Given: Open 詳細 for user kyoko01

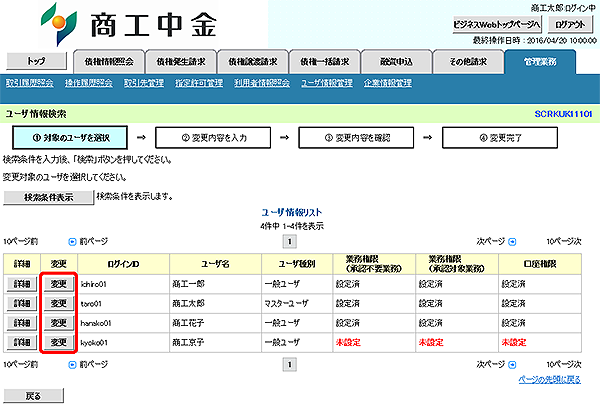Looking at the screenshot, I should click(x=22, y=342).
